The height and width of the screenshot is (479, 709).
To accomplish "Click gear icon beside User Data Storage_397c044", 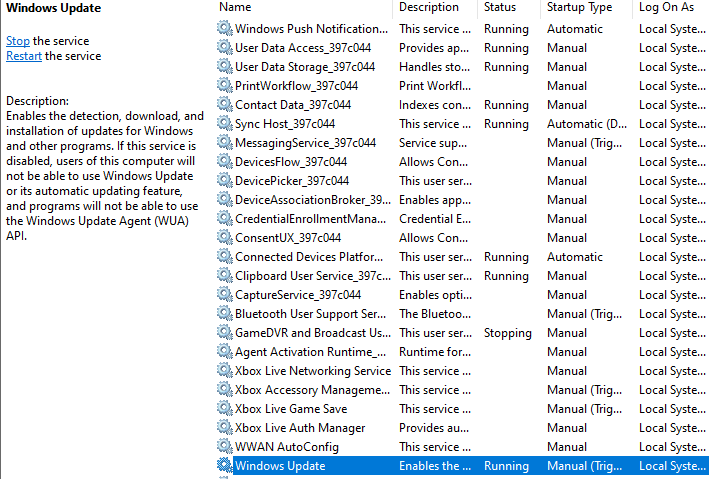I will point(224,66).
